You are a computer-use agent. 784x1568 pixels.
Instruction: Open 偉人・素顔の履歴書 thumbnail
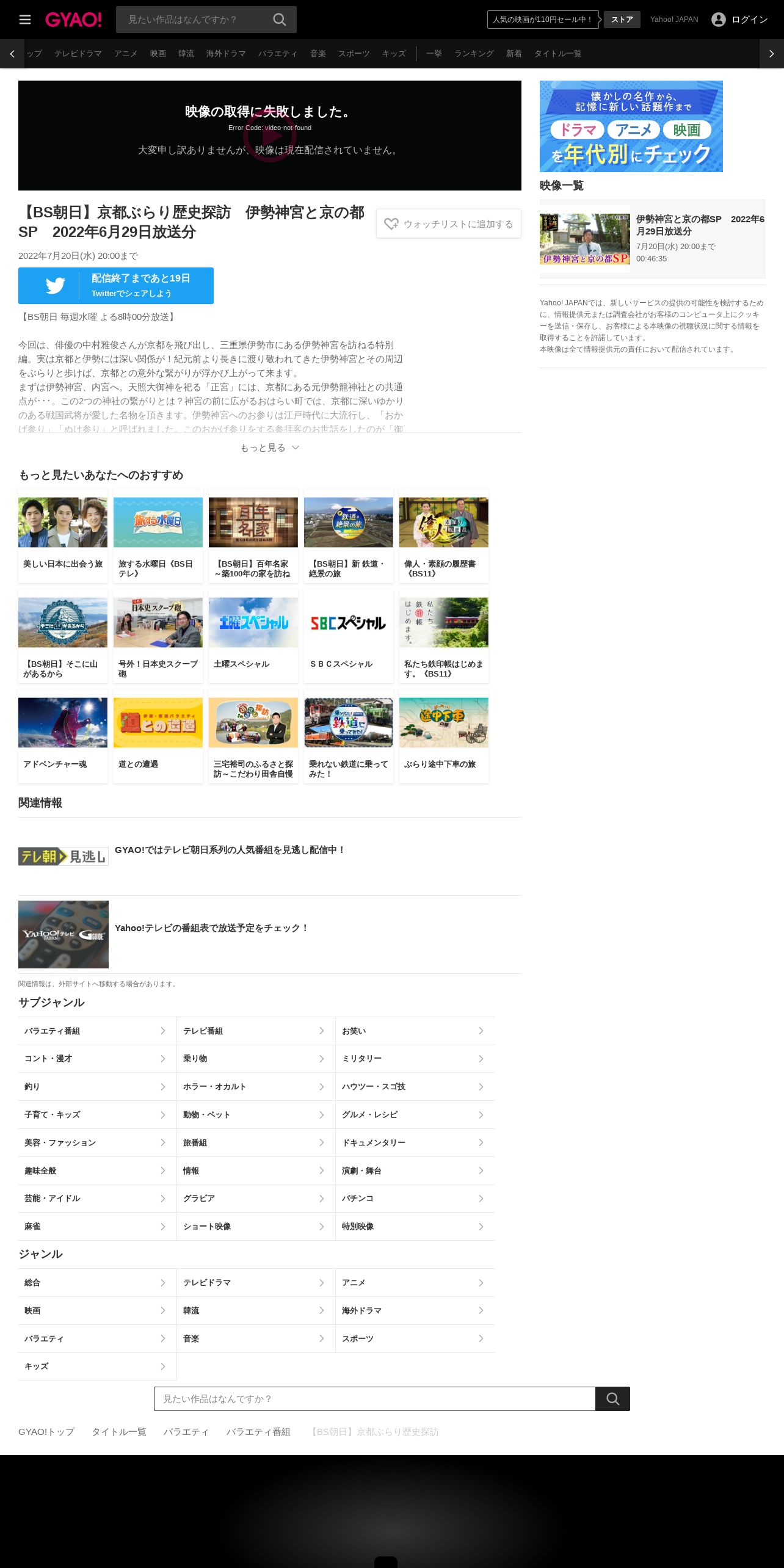click(444, 522)
